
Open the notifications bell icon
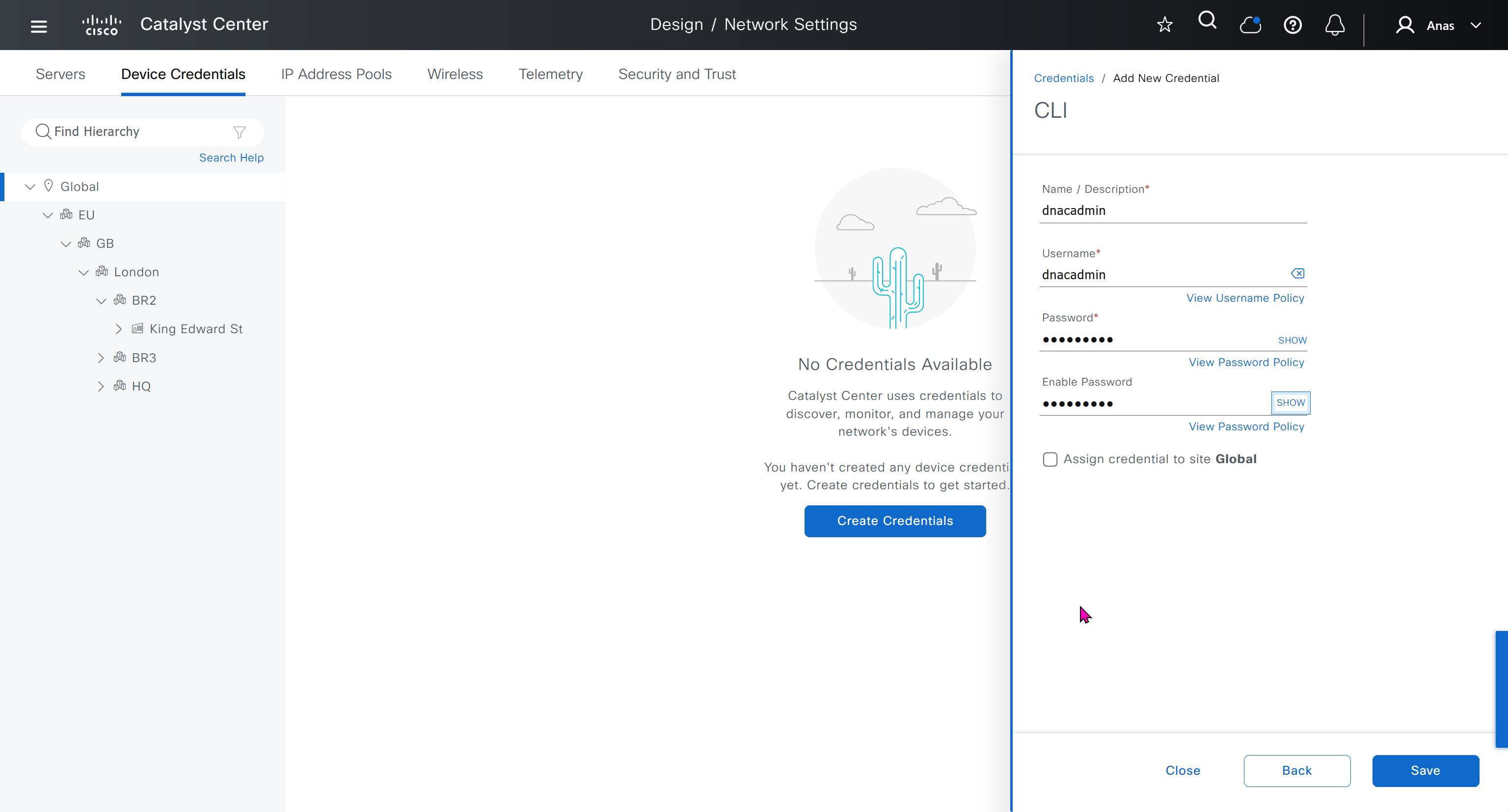[1335, 25]
